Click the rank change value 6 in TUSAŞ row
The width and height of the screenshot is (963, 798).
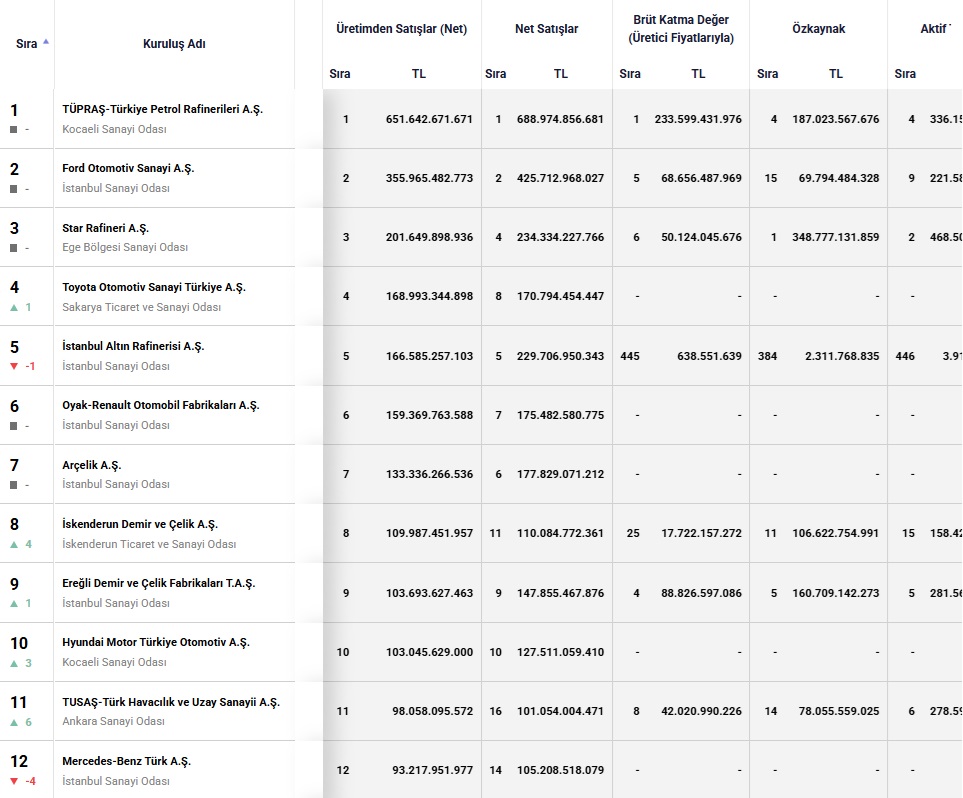[28, 722]
